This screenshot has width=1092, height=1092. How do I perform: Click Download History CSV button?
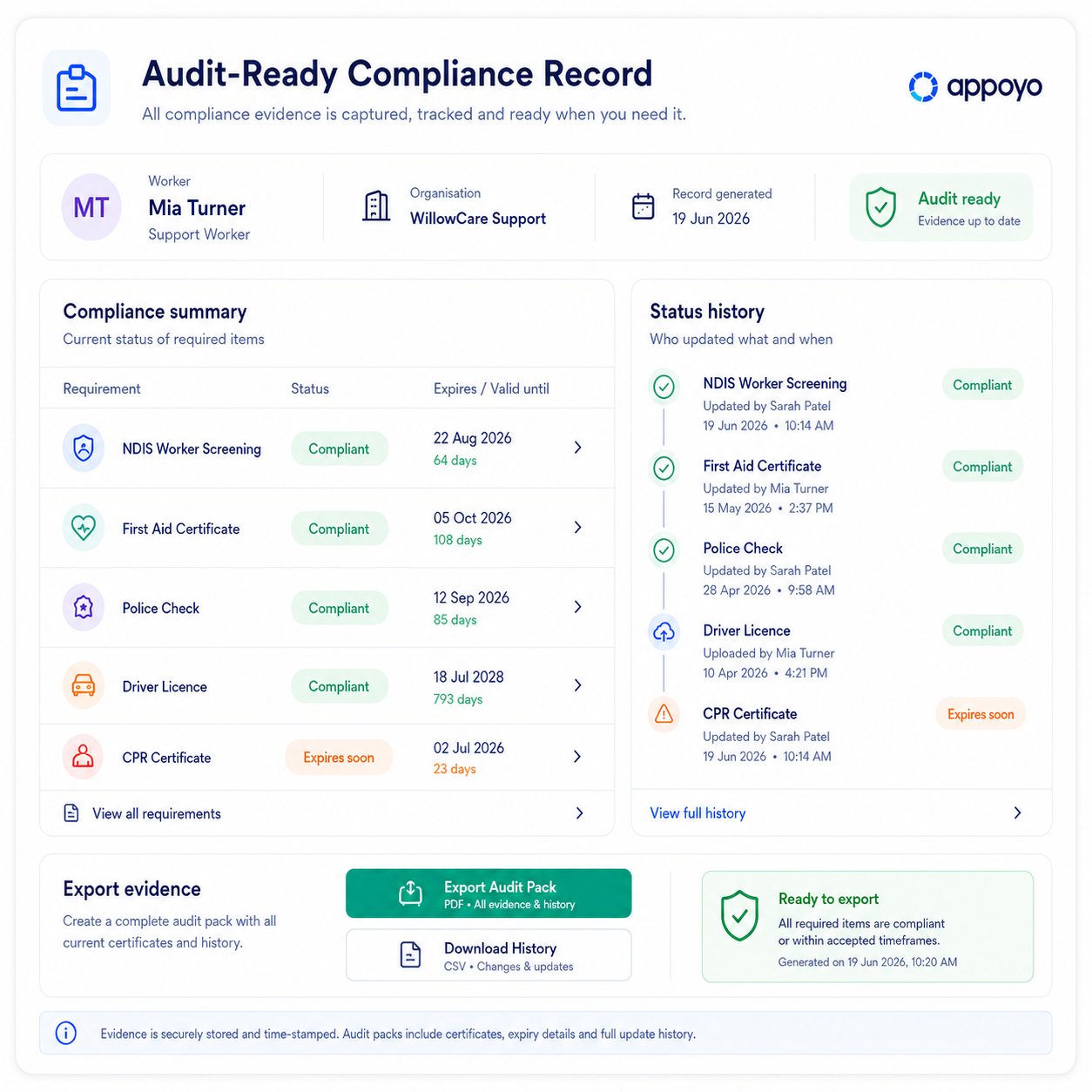(489, 955)
